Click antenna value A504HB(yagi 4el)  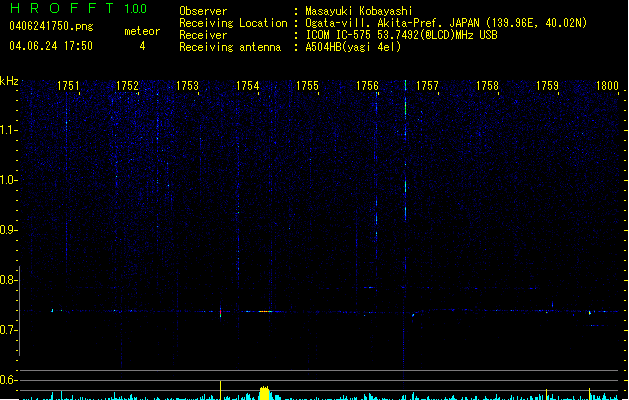point(353,47)
